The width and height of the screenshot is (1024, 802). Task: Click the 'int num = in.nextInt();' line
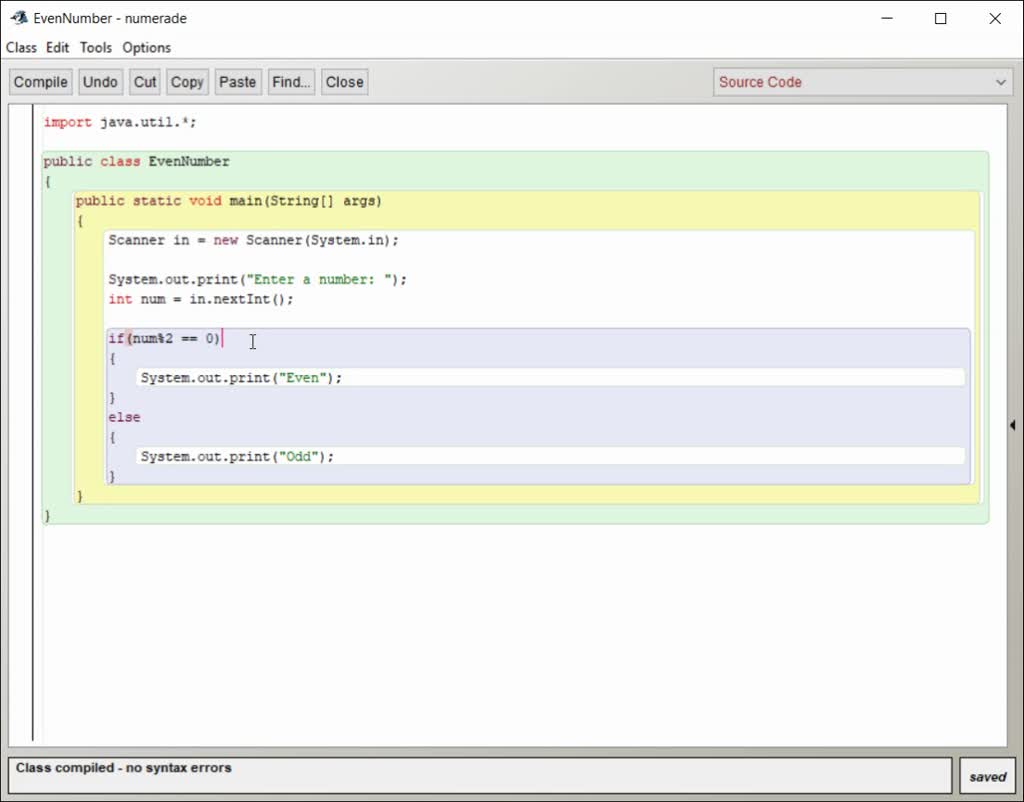[201, 299]
